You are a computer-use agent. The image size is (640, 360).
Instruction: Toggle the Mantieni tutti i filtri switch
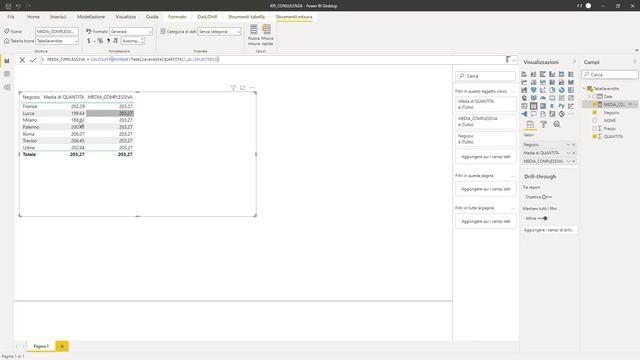pyautogui.click(x=542, y=218)
